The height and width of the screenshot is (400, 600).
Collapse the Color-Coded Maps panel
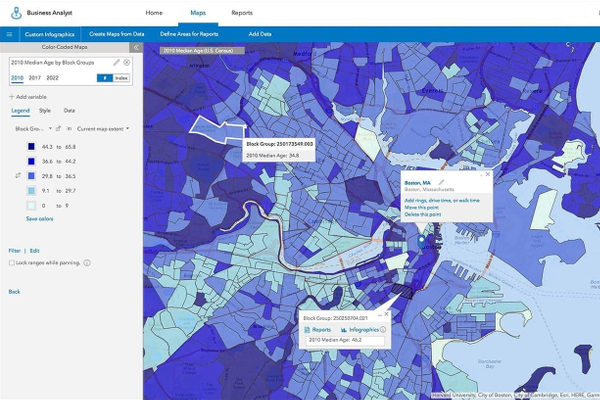click(136, 47)
